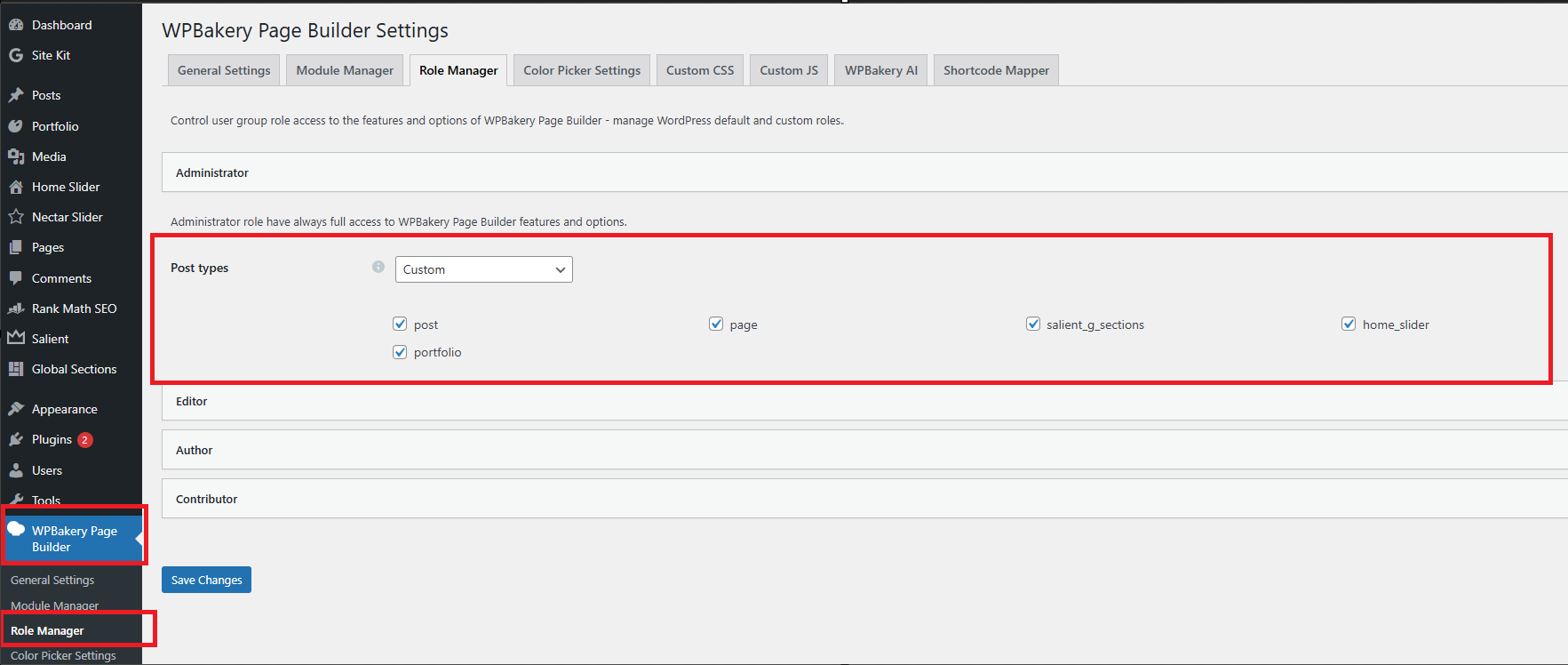Click the Site Kit Google icon
1568x665 pixels.
point(16,55)
